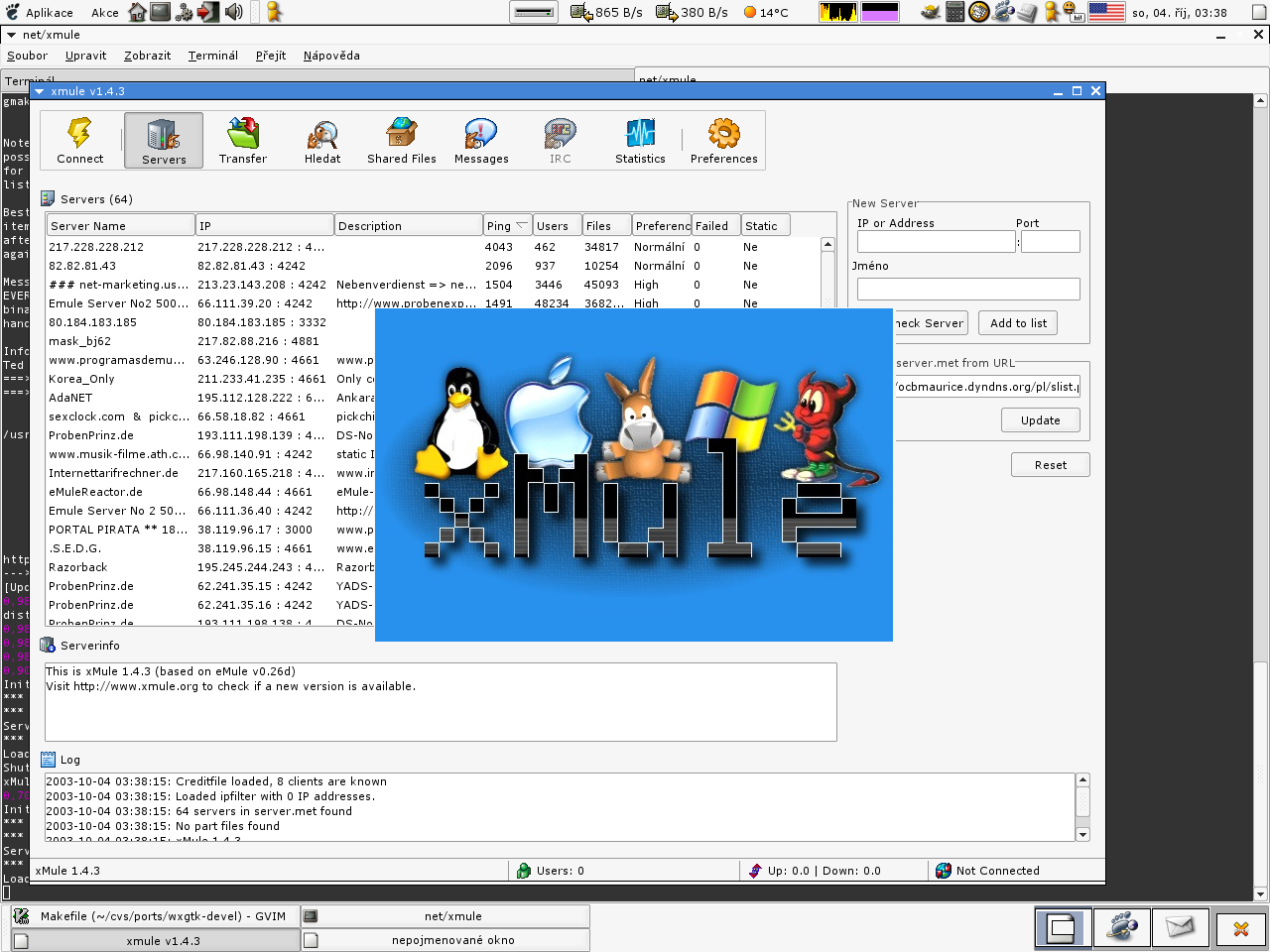
Task: Open the Akce panel menu
Action: [105, 13]
